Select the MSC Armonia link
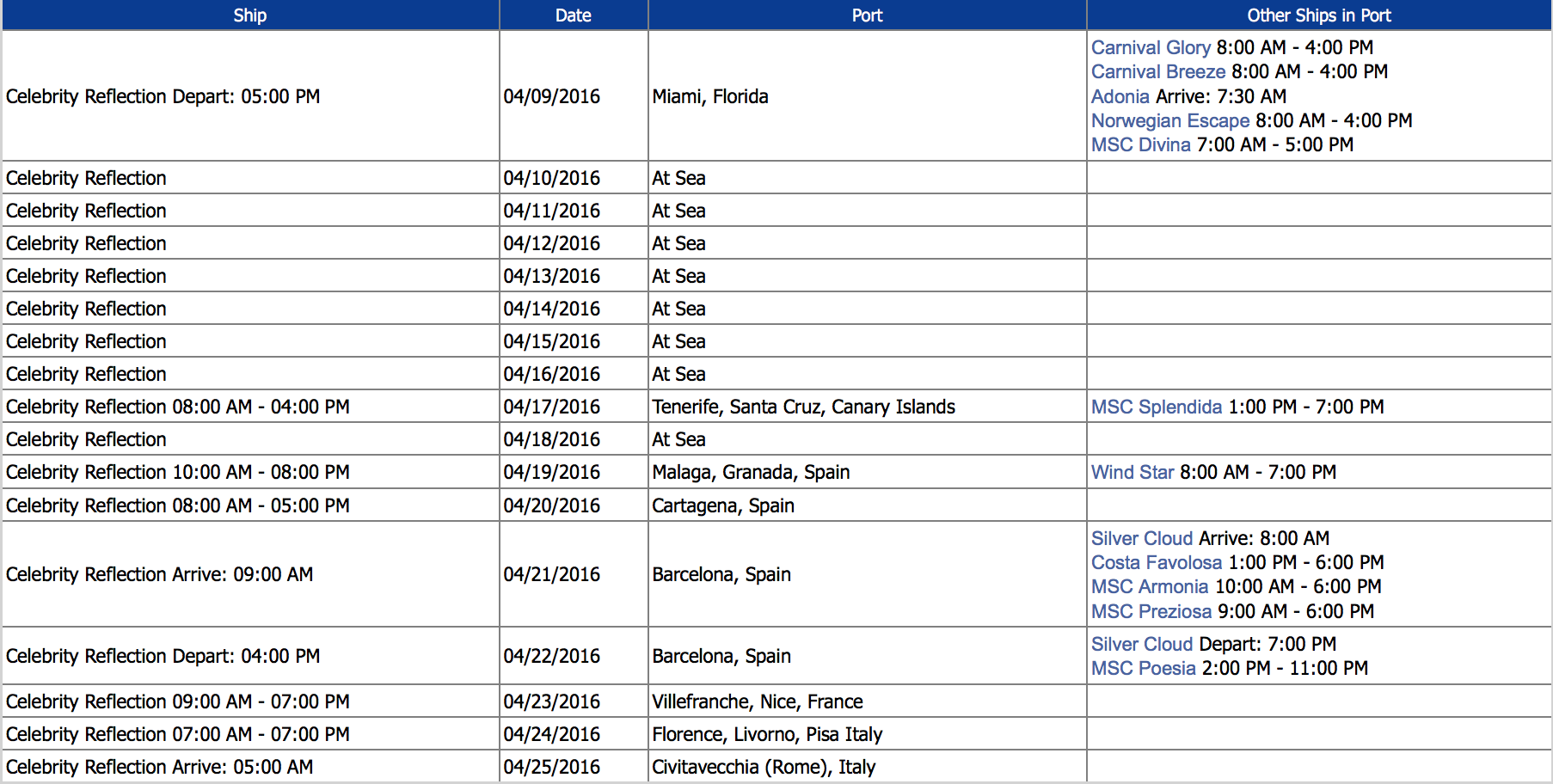 coord(1149,586)
